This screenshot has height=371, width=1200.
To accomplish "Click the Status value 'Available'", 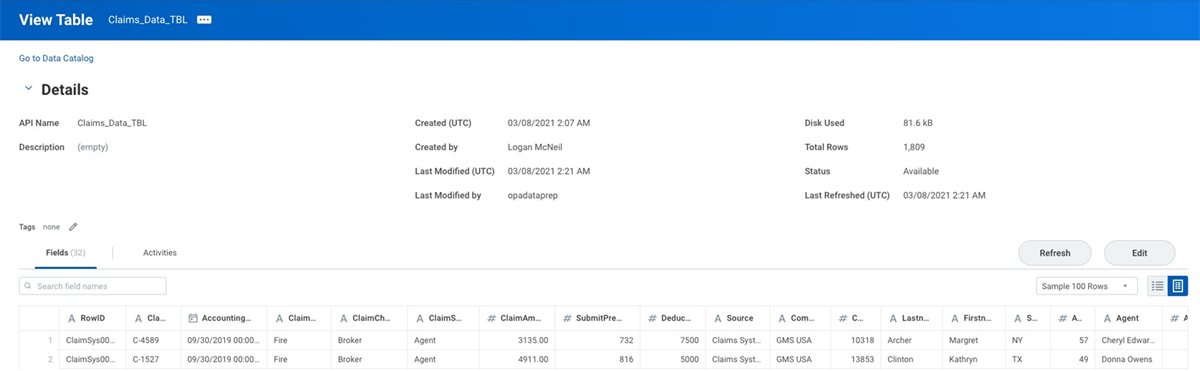I will click(921, 171).
